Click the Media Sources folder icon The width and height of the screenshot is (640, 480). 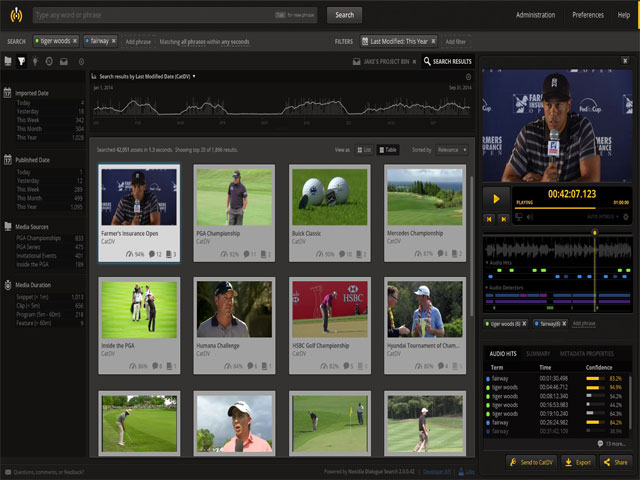(x=7, y=227)
